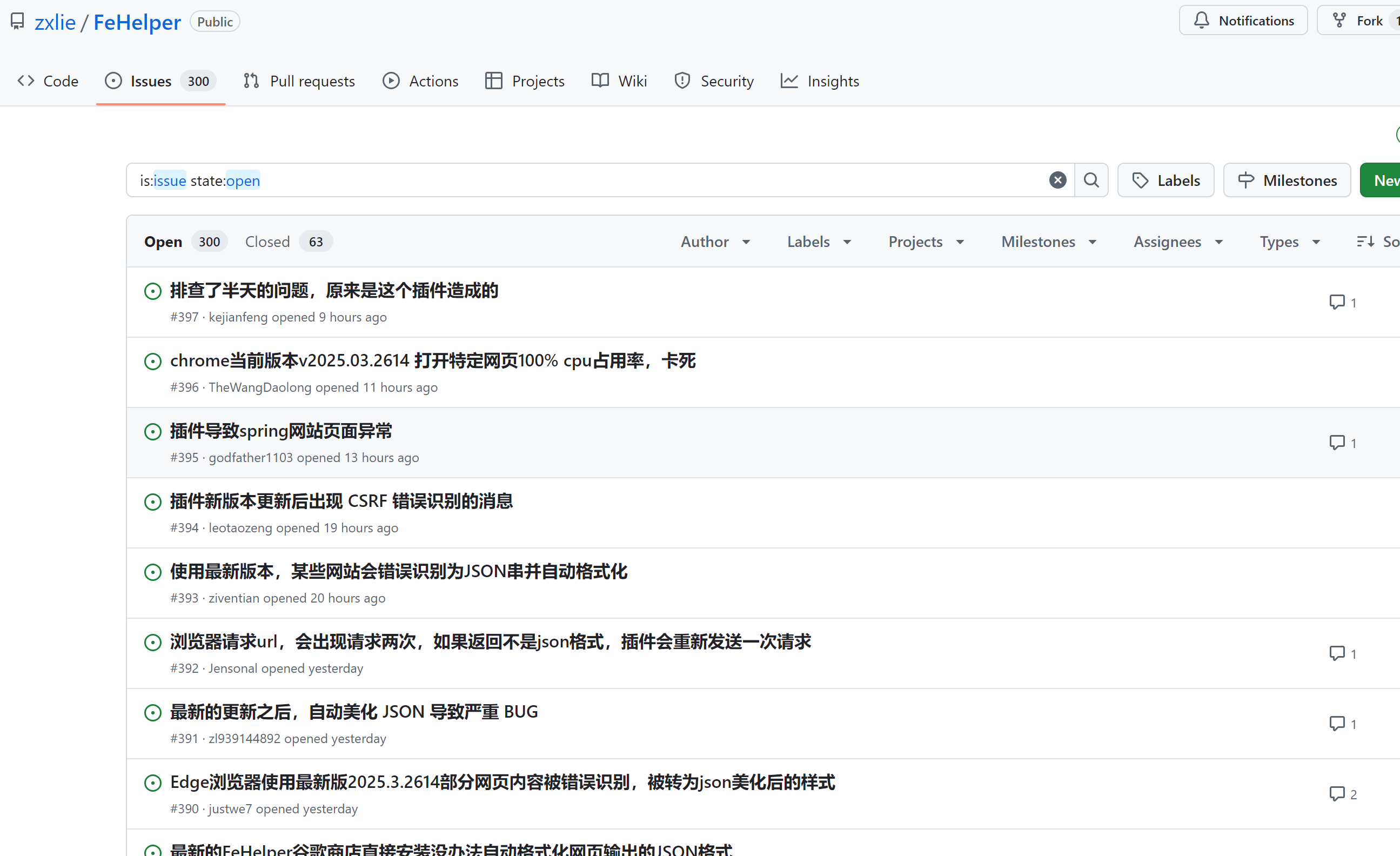Screen dimensions: 1400x856
Task: Open comments on issue #391
Action: click(x=1343, y=724)
